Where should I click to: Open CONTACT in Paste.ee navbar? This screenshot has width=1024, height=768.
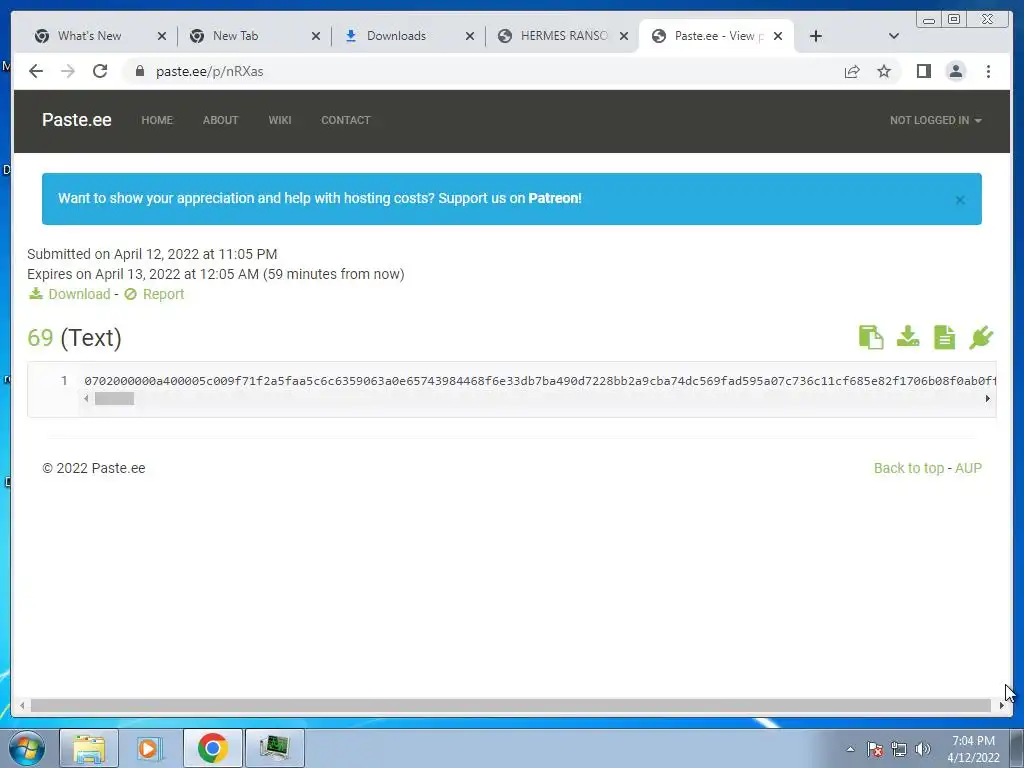(345, 120)
